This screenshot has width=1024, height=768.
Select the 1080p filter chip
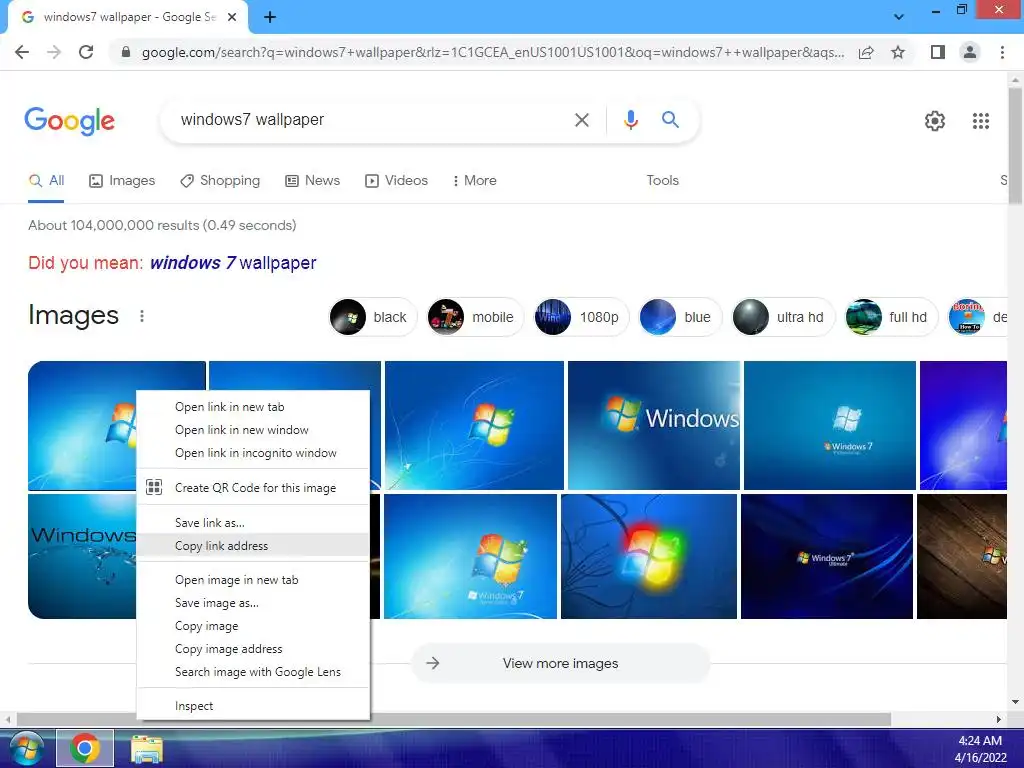coord(581,317)
